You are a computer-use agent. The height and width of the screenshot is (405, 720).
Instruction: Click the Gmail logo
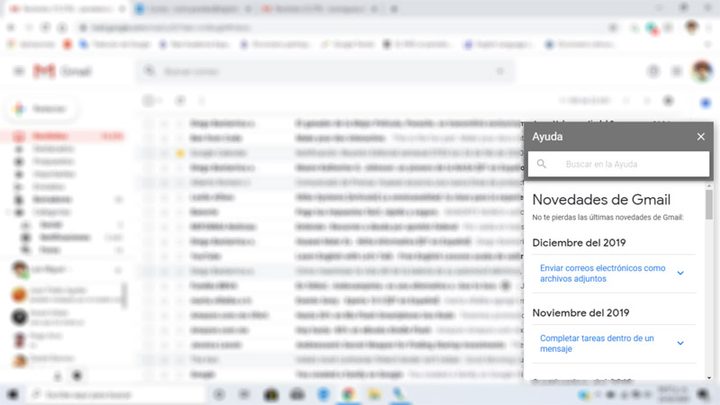tap(62, 71)
